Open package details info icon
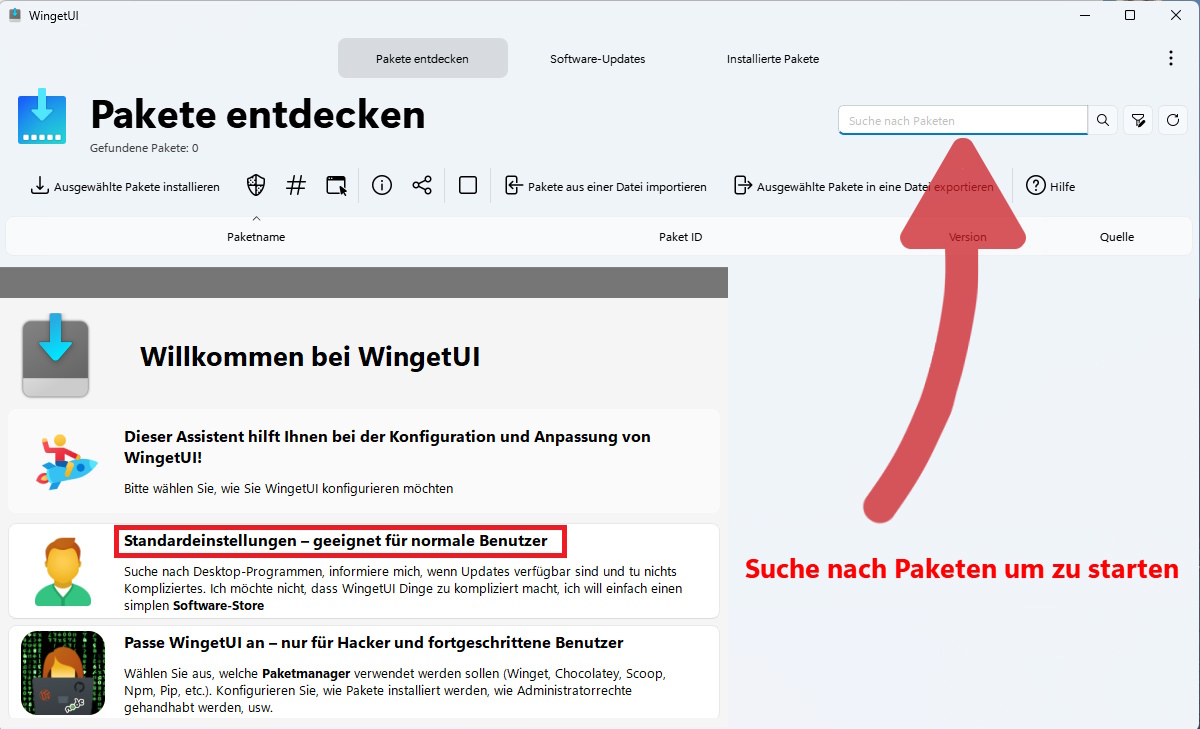 tap(382, 186)
